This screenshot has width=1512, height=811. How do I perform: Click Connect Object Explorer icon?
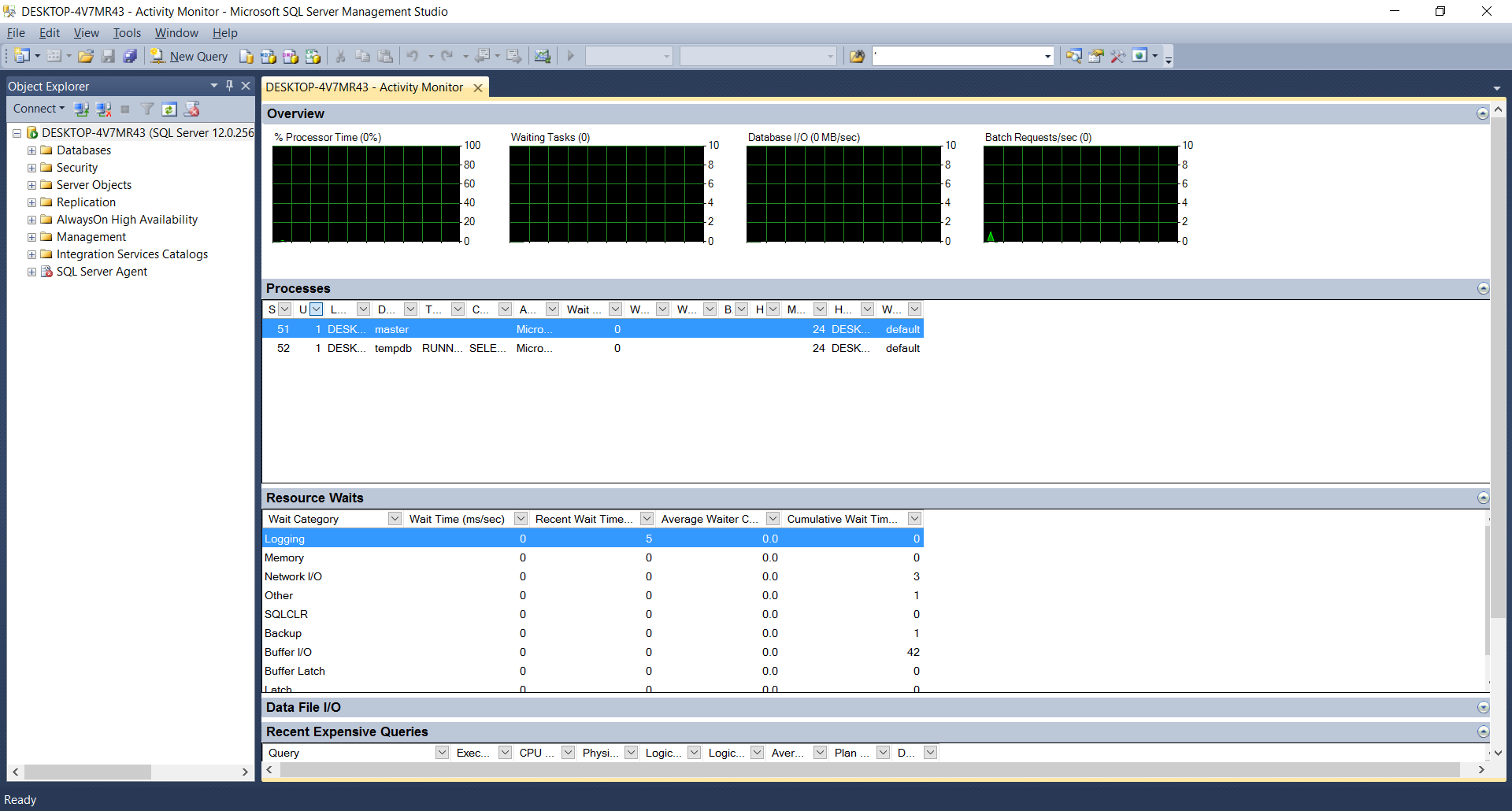pos(81,109)
